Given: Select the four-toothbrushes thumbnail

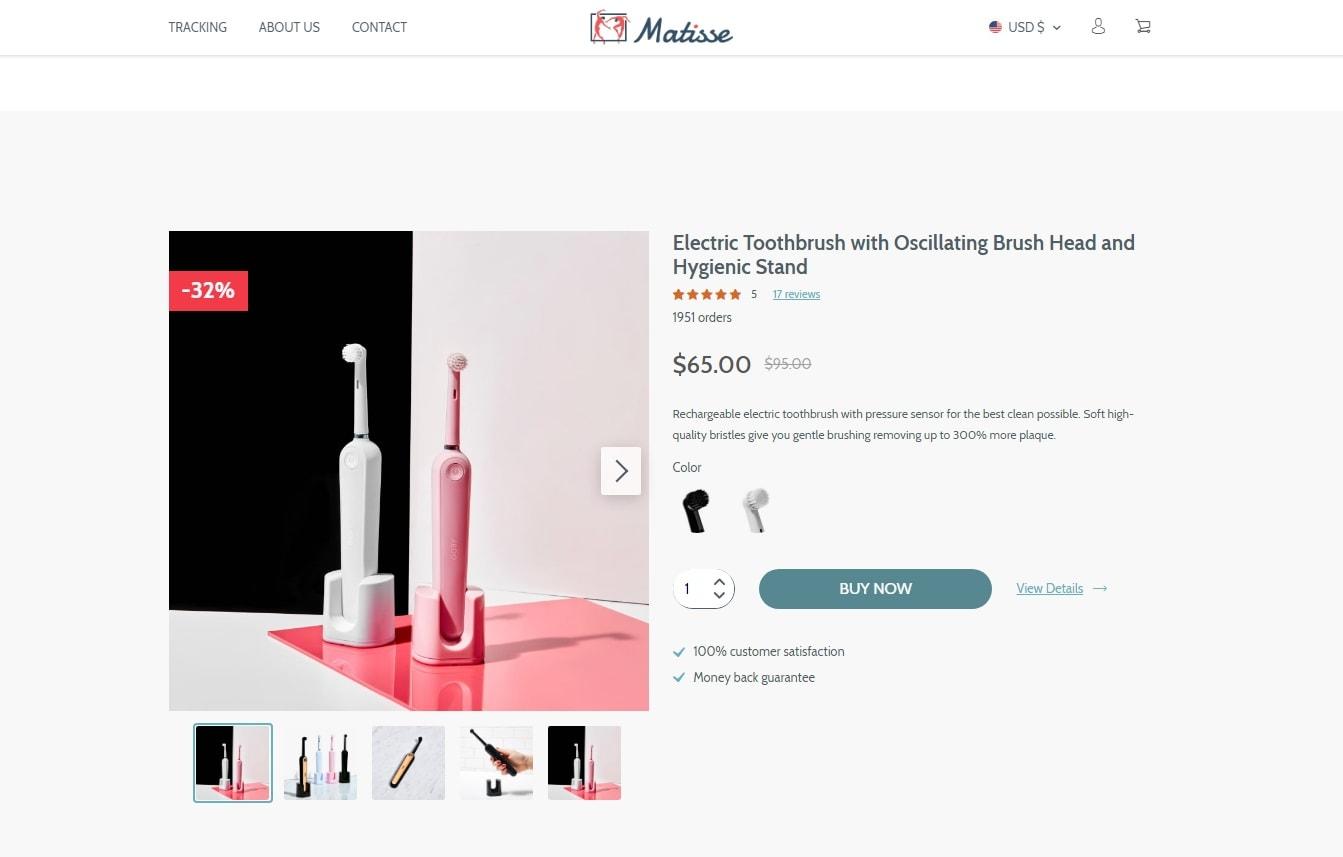Looking at the screenshot, I should (320, 763).
